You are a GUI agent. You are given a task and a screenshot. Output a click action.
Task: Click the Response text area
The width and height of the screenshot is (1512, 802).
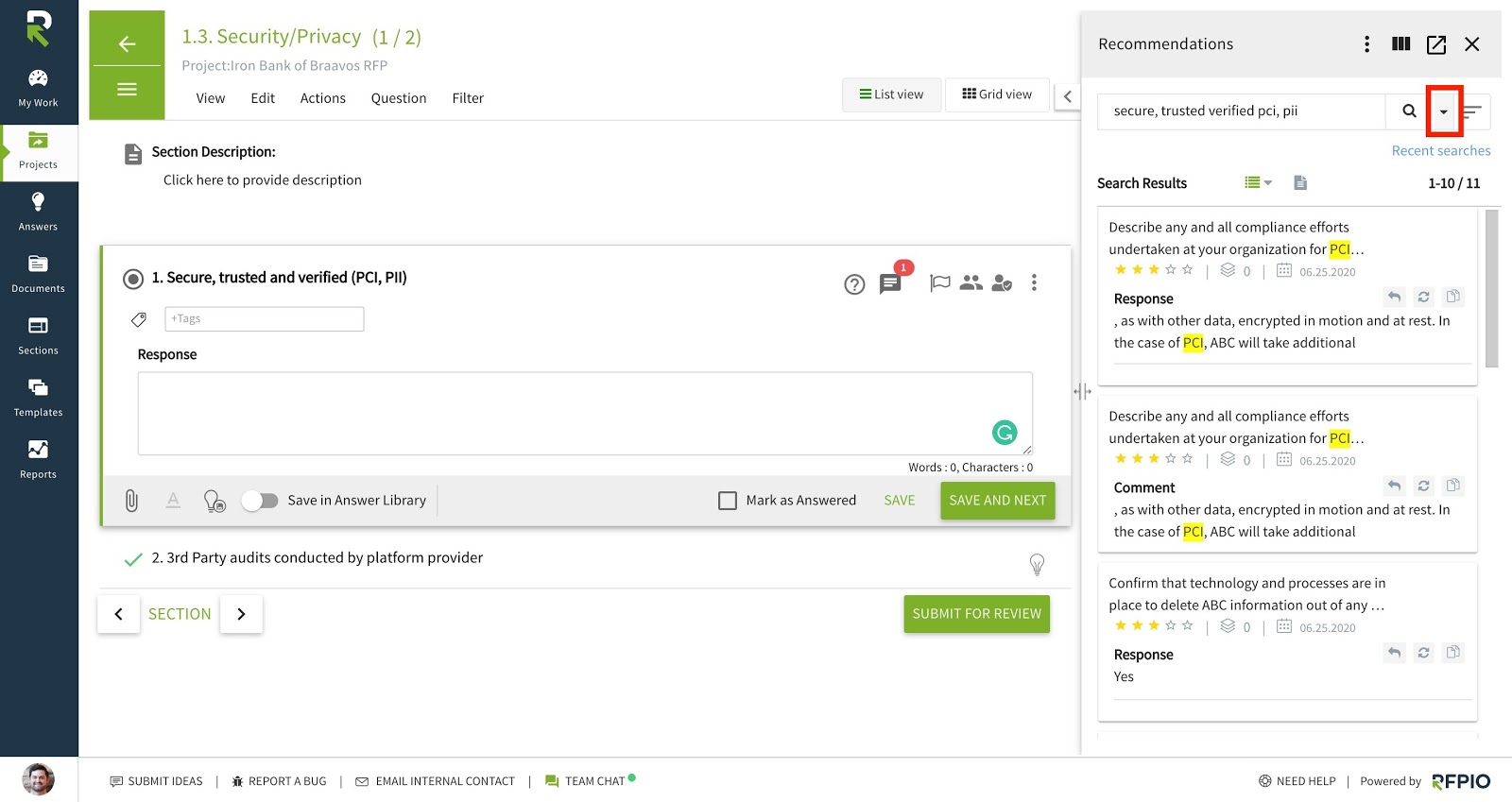click(585, 414)
